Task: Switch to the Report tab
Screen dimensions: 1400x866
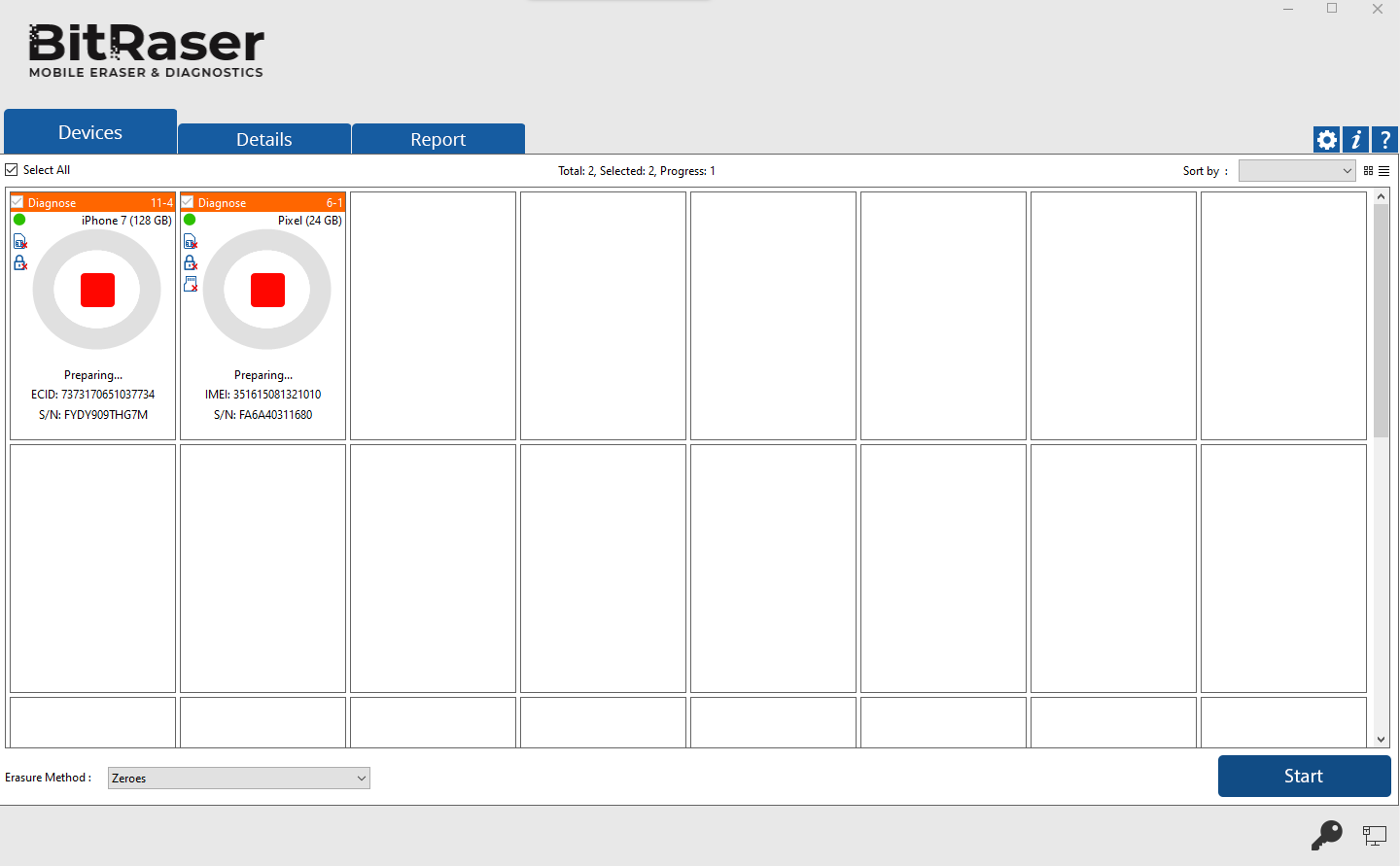Action: [438, 139]
